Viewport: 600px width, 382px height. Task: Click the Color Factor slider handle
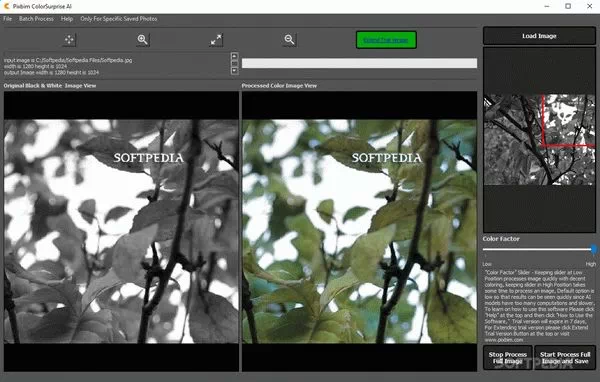pyautogui.click(x=593, y=249)
